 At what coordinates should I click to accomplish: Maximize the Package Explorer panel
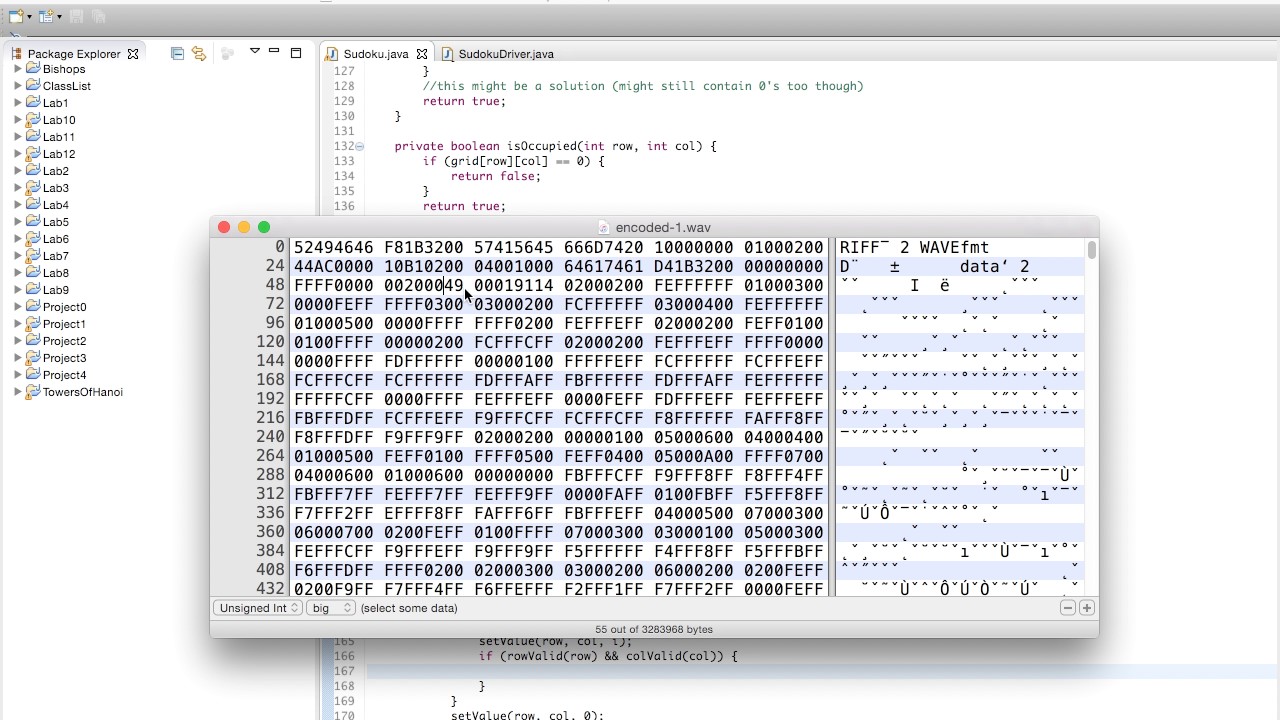point(296,53)
